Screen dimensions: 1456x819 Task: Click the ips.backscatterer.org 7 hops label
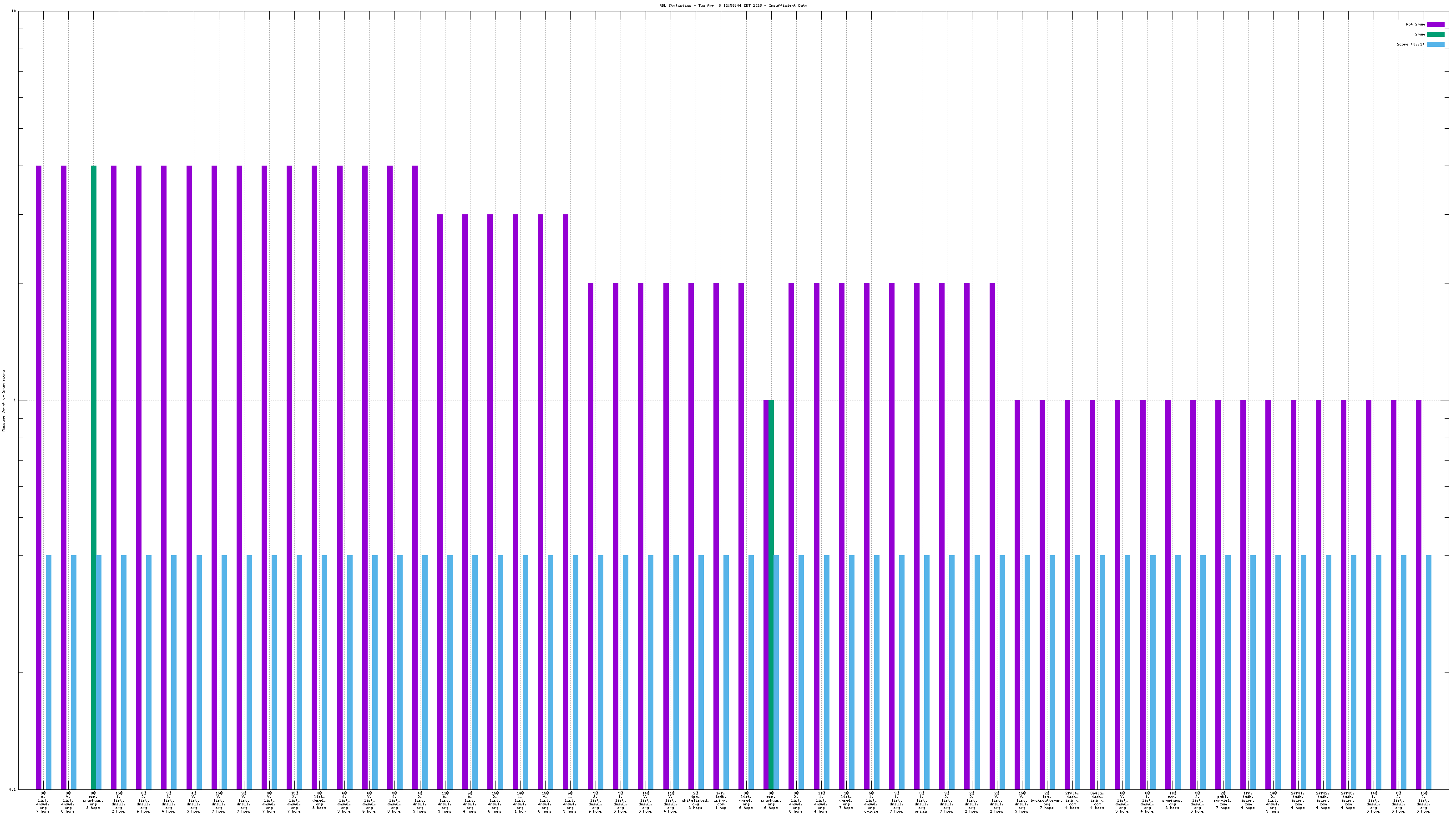[x=1046, y=800]
